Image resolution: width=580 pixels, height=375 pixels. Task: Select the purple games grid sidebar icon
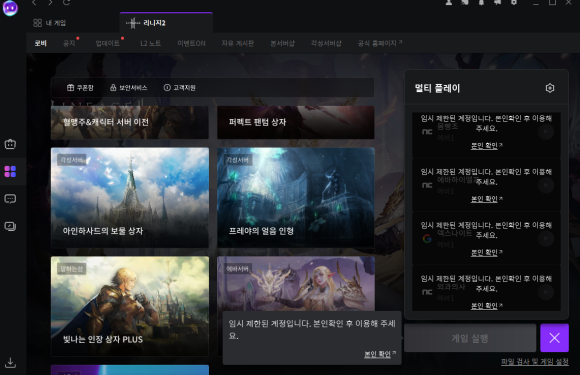(10, 171)
